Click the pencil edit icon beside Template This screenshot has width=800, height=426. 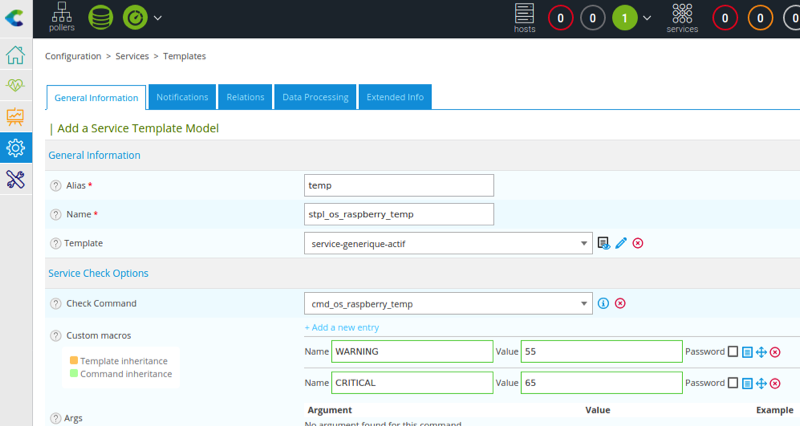point(621,243)
